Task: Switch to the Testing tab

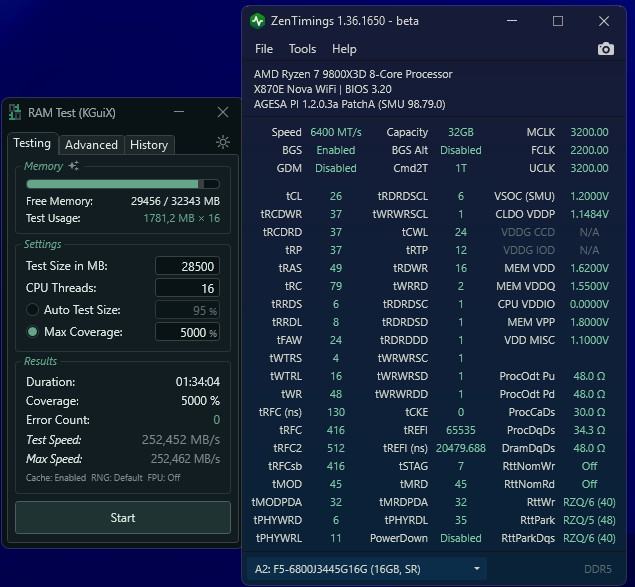Action: pos(32,143)
